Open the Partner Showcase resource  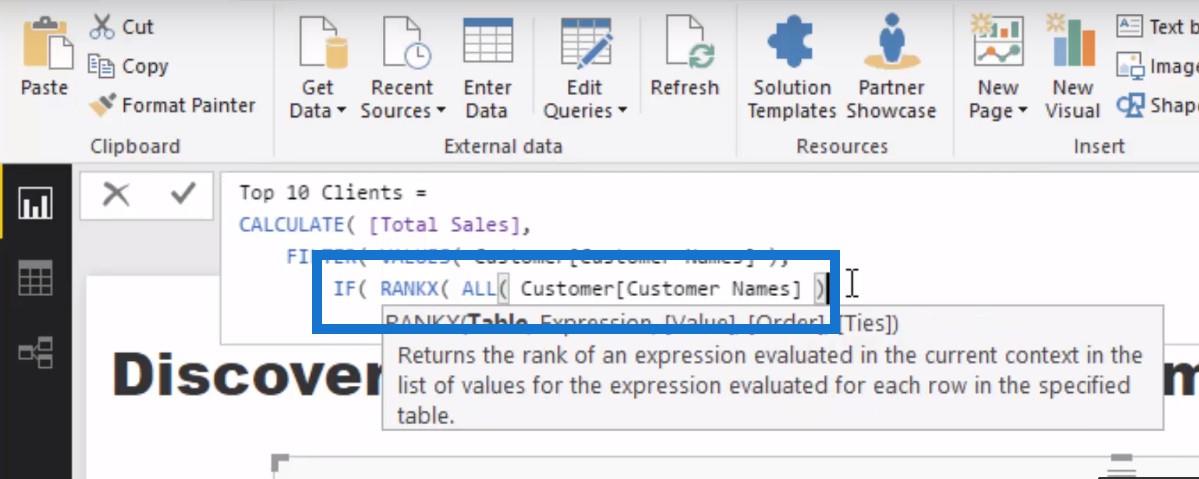click(892, 68)
